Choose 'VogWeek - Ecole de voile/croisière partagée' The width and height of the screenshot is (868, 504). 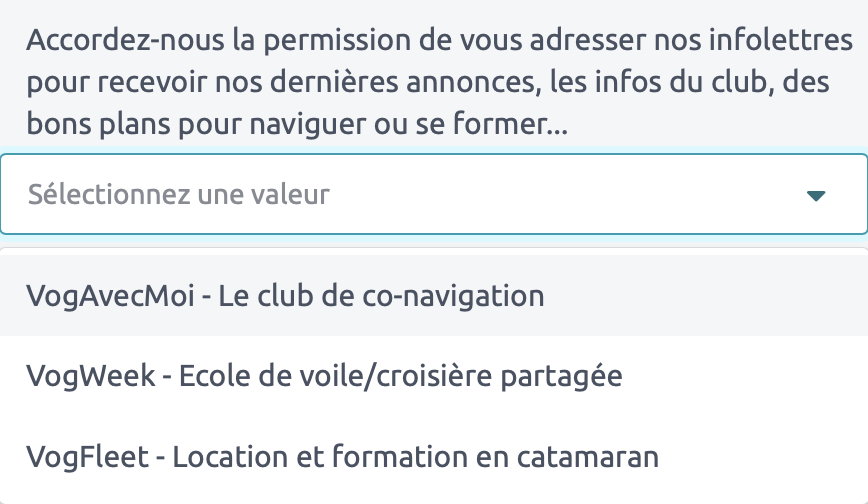[325, 377]
